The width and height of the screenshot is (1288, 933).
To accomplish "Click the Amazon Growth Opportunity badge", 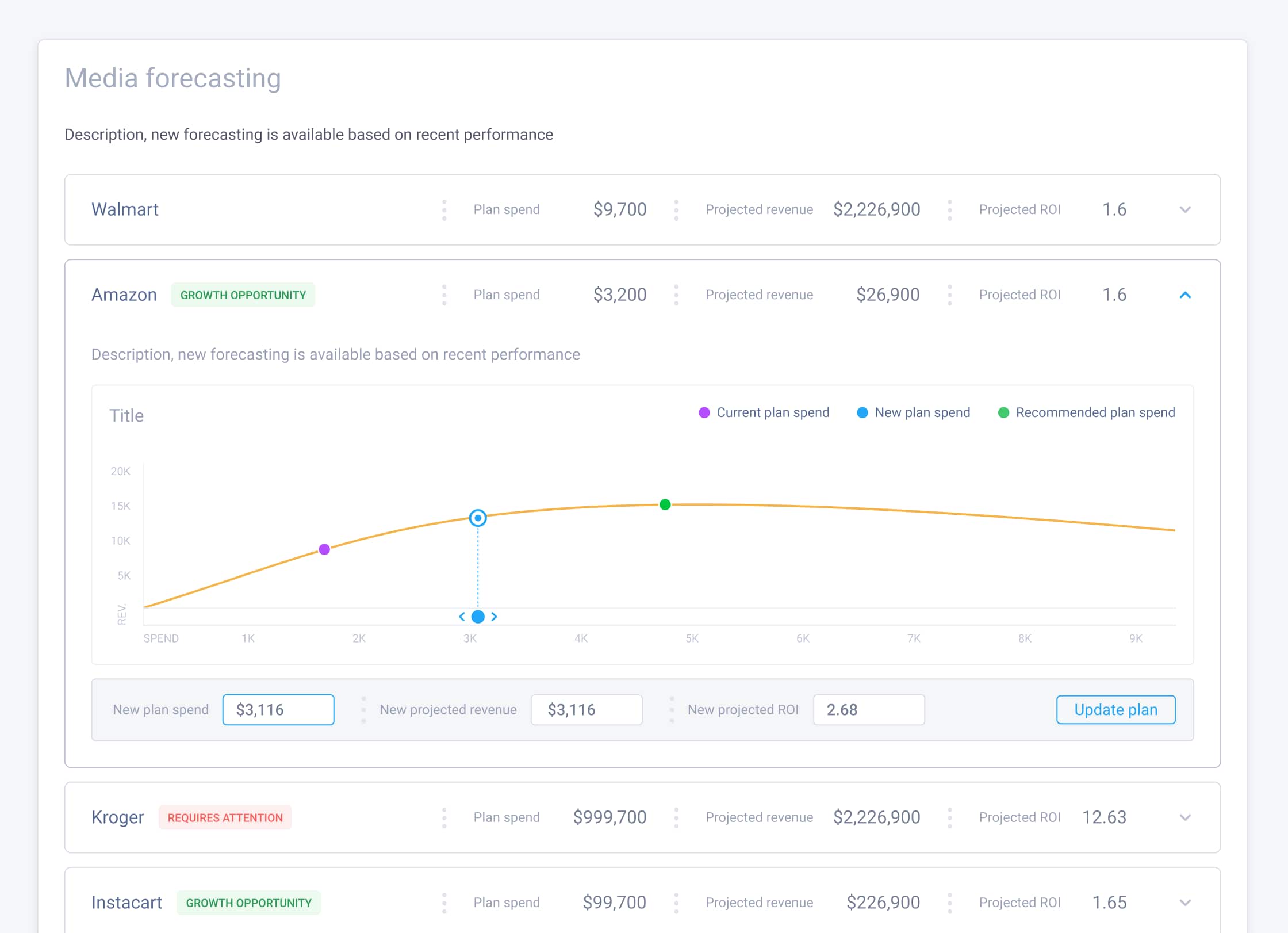I will coord(243,295).
